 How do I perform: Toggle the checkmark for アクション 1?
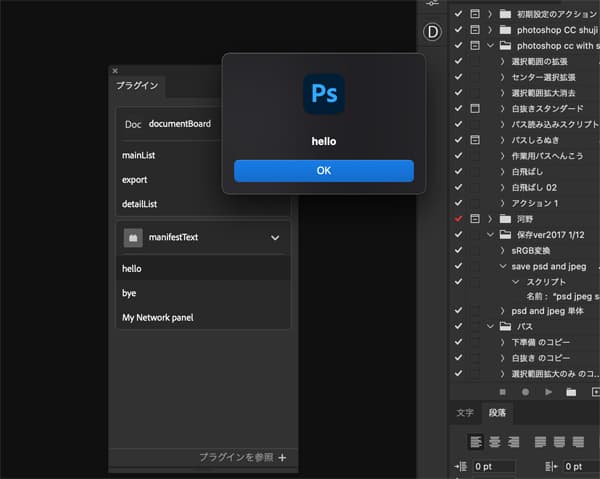point(458,203)
